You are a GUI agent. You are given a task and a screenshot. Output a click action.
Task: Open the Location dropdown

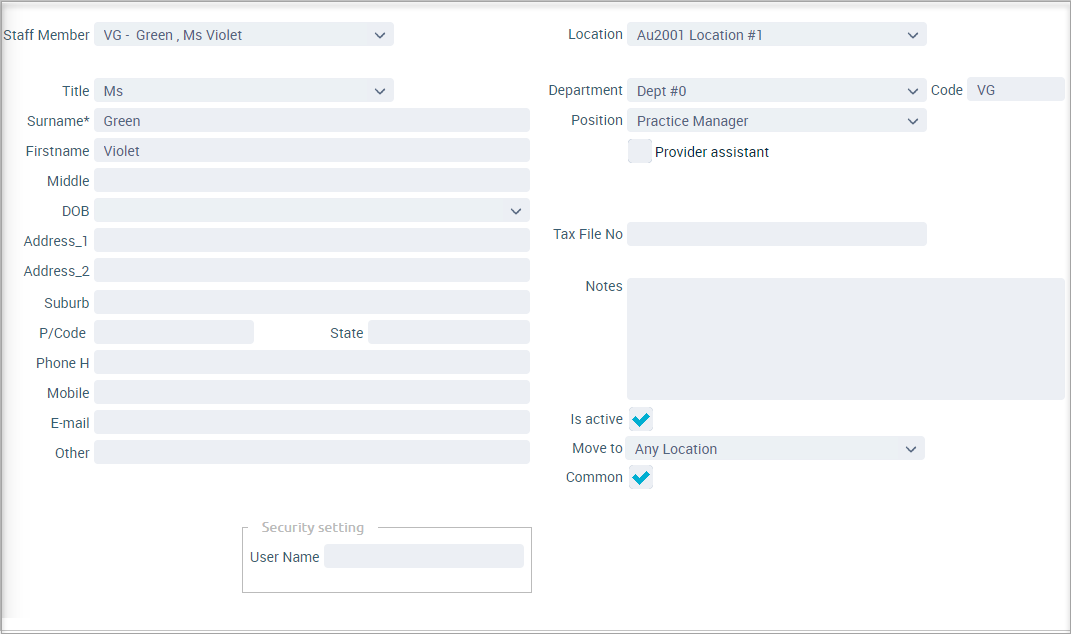click(x=777, y=35)
